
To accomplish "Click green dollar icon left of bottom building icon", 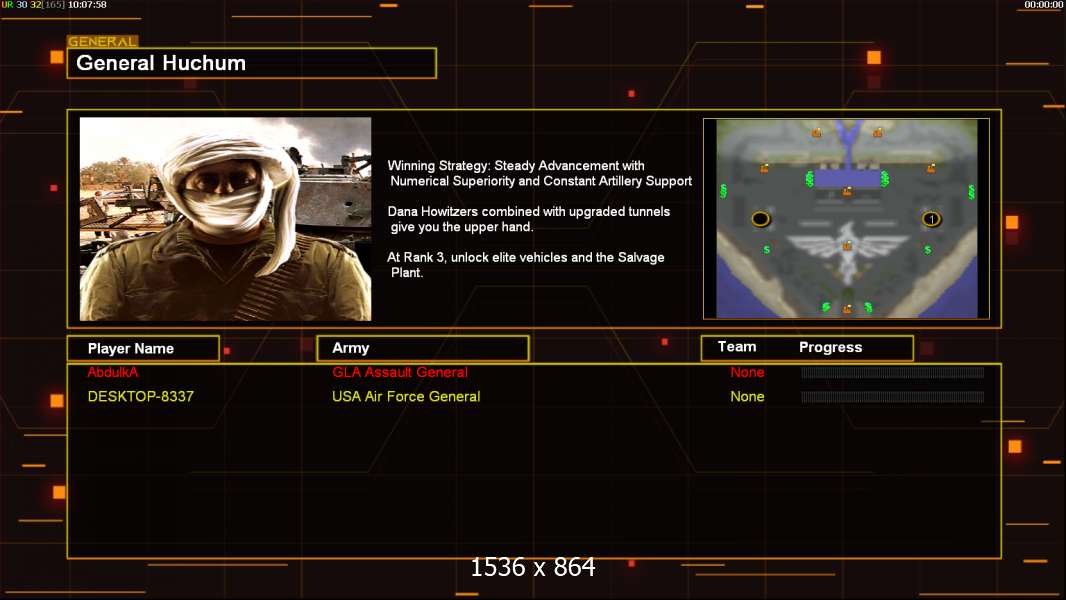I will [825, 307].
